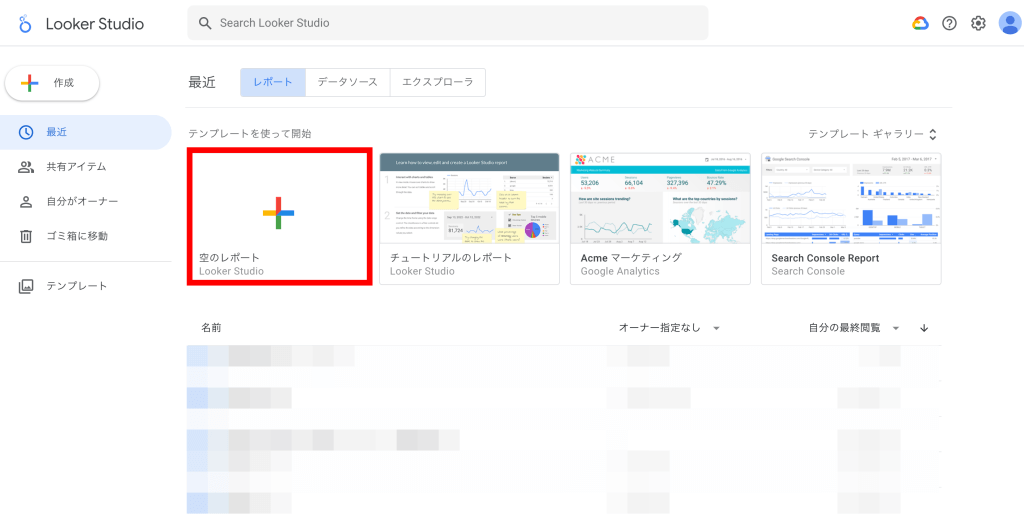Screen dimensions: 1024x518
Task: Click the Looker Studio logo icon
Action: (25, 24)
